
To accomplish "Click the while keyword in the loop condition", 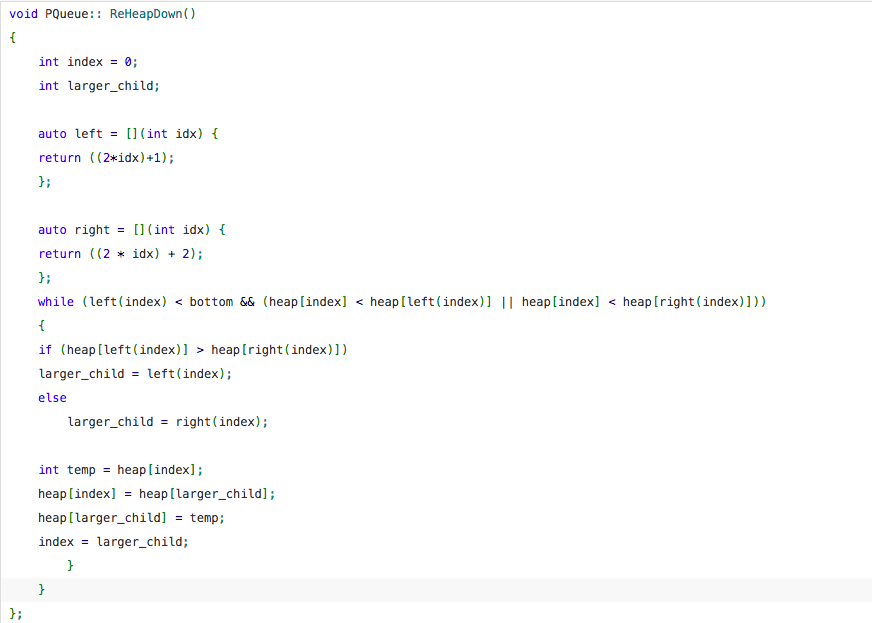I will click(55, 301).
